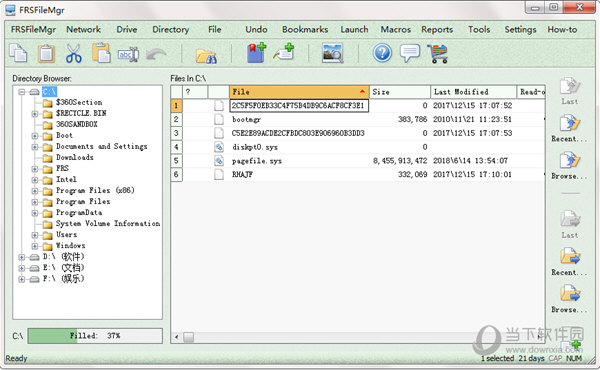Expand the Windows folder node
Viewport: 600px width, 370px height.
point(35,246)
